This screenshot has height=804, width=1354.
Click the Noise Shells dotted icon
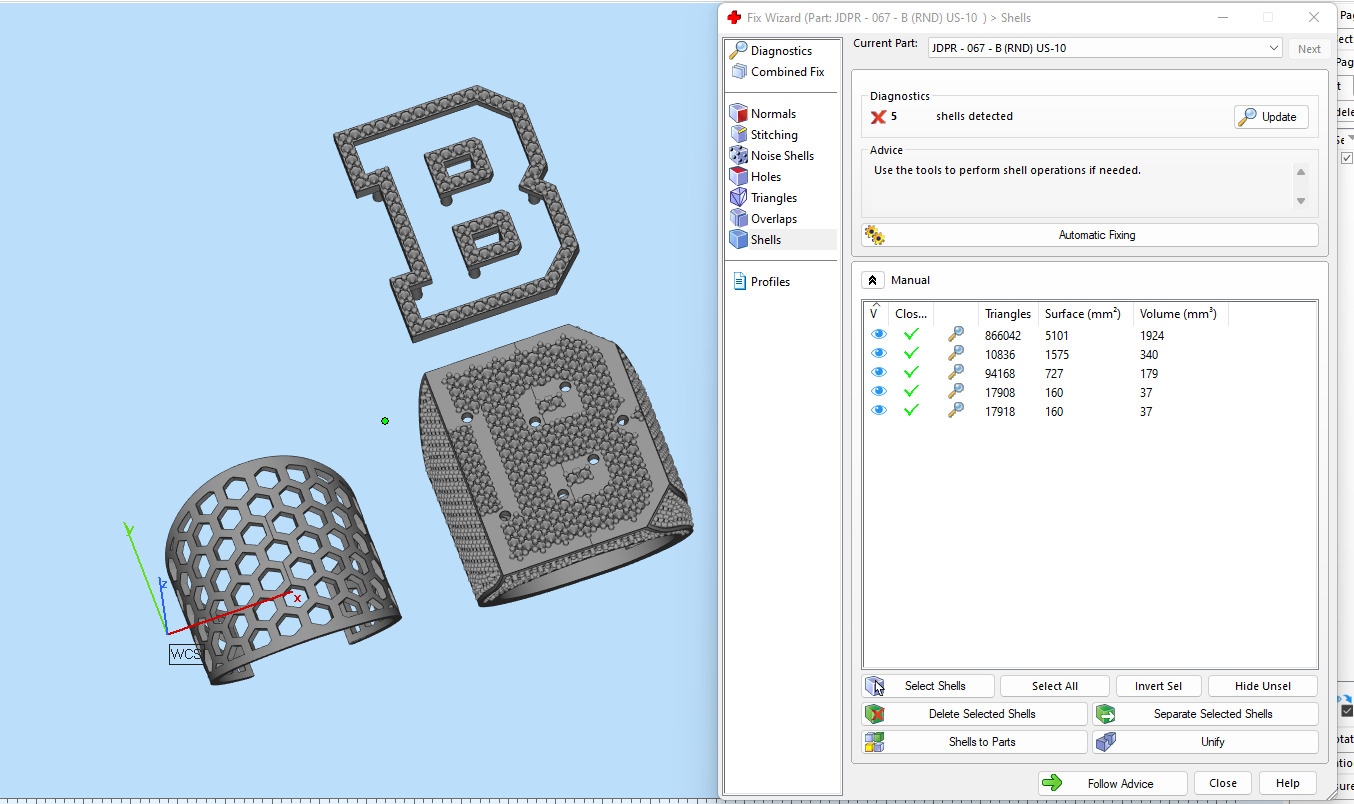[x=739, y=155]
